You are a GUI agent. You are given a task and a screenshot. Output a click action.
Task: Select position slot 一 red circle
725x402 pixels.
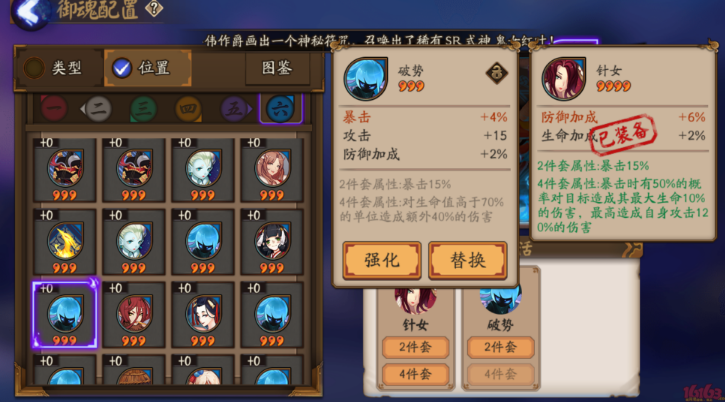(54, 109)
